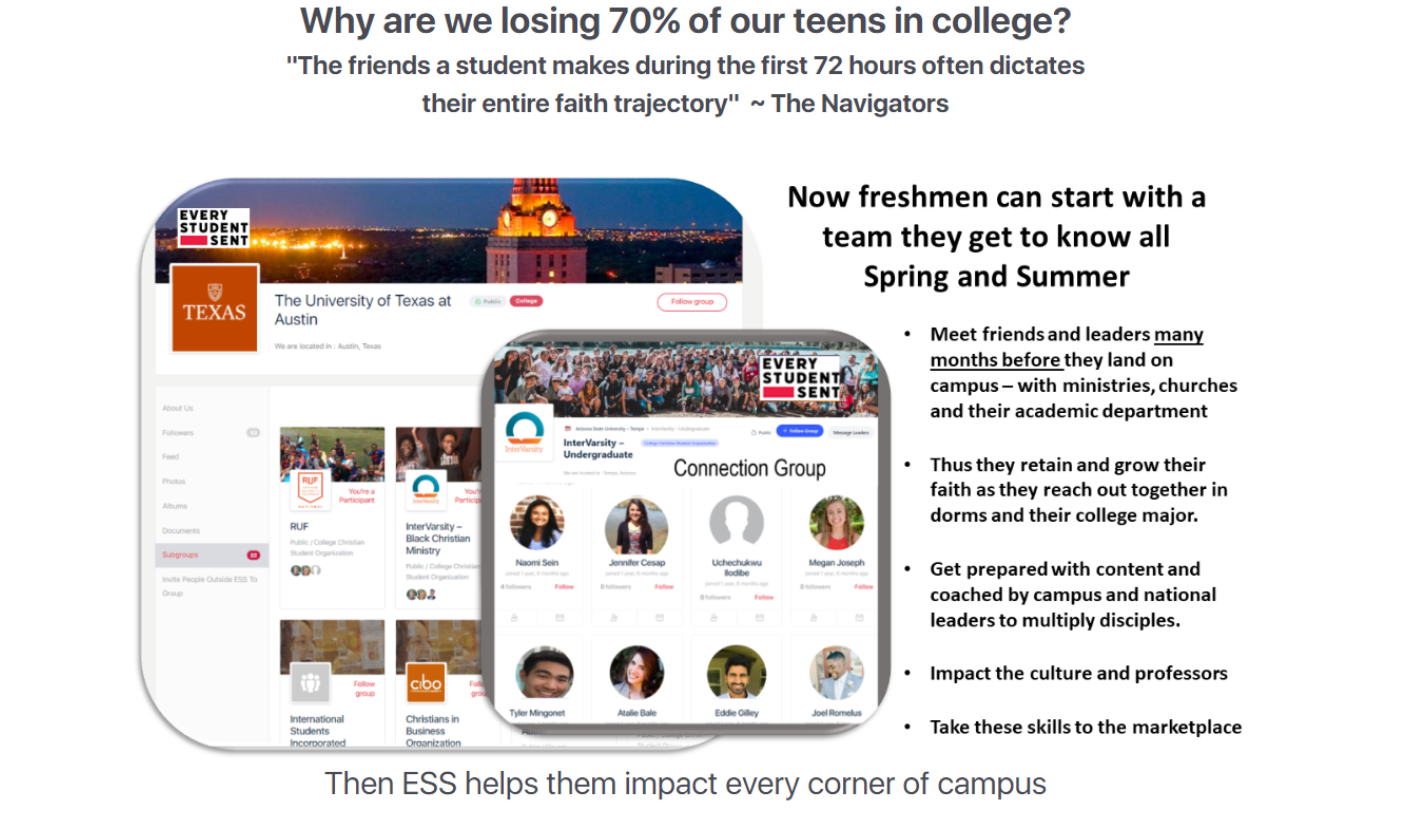Screen dimensions: 1411x823
Task: Select About Us in the sidebar
Action: 178,408
